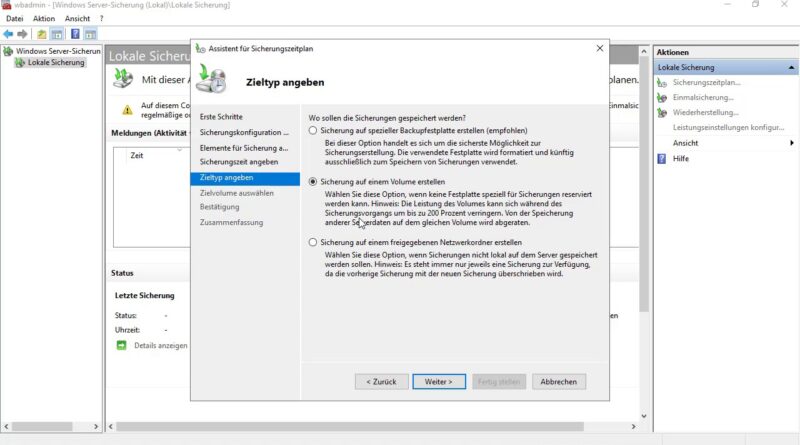This screenshot has width=800, height=445.
Task: Open the Aktion menu
Action: coord(44,18)
